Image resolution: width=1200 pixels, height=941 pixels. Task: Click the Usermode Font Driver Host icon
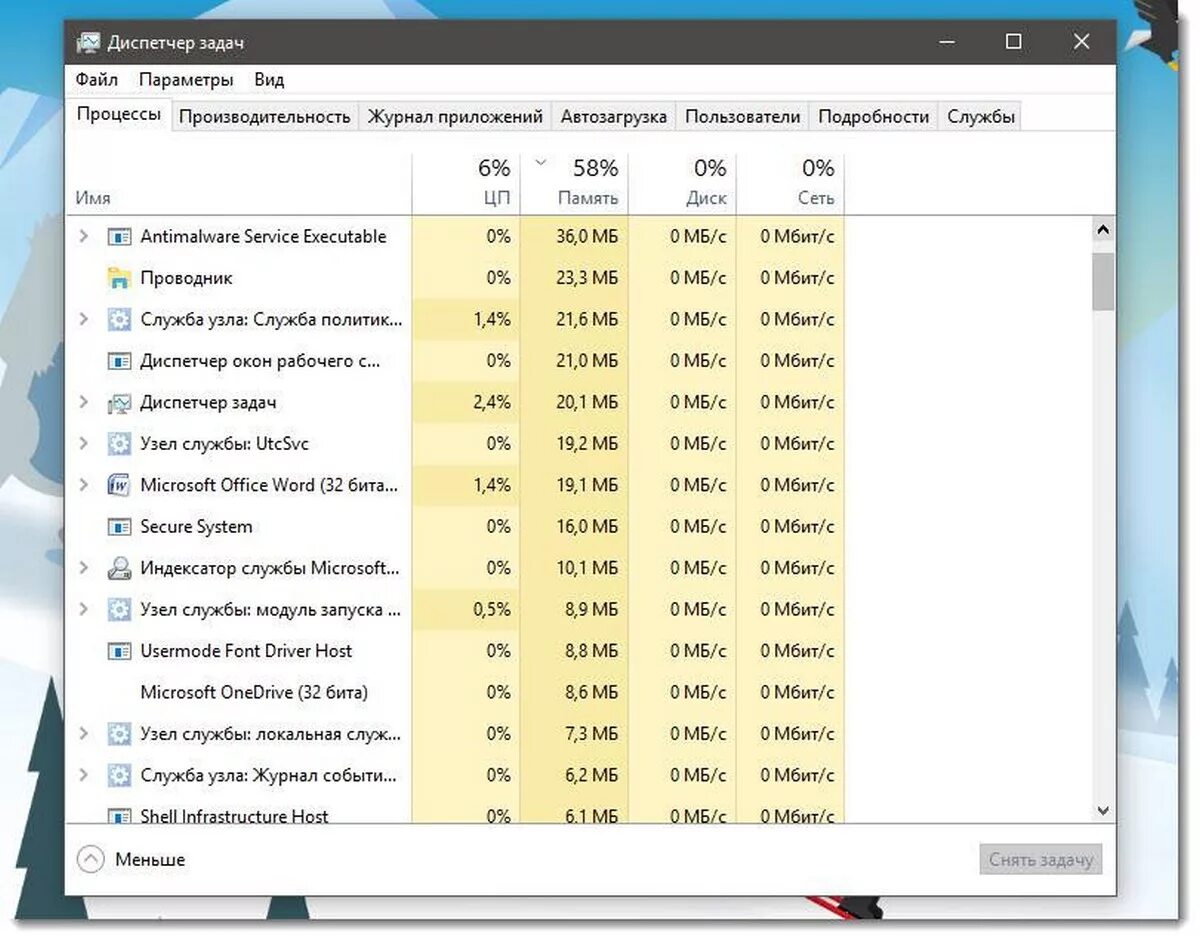(119, 651)
